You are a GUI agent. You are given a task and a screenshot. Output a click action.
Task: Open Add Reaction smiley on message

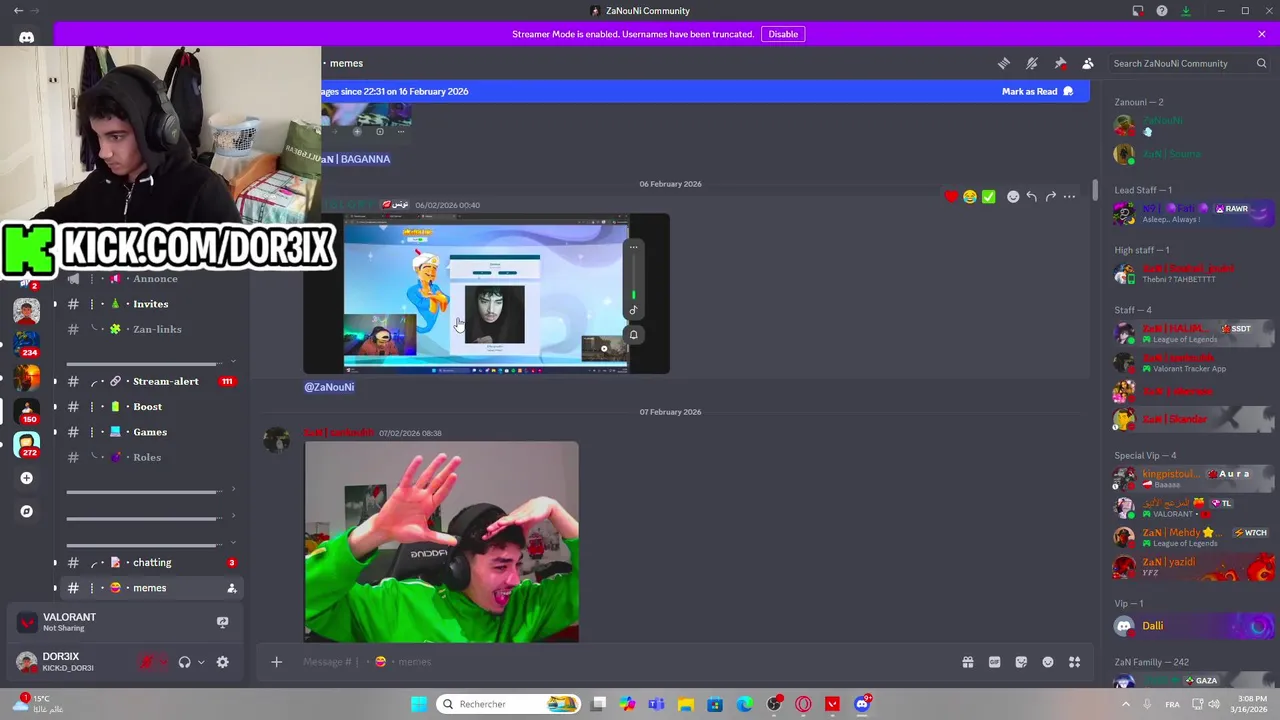point(1013,197)
